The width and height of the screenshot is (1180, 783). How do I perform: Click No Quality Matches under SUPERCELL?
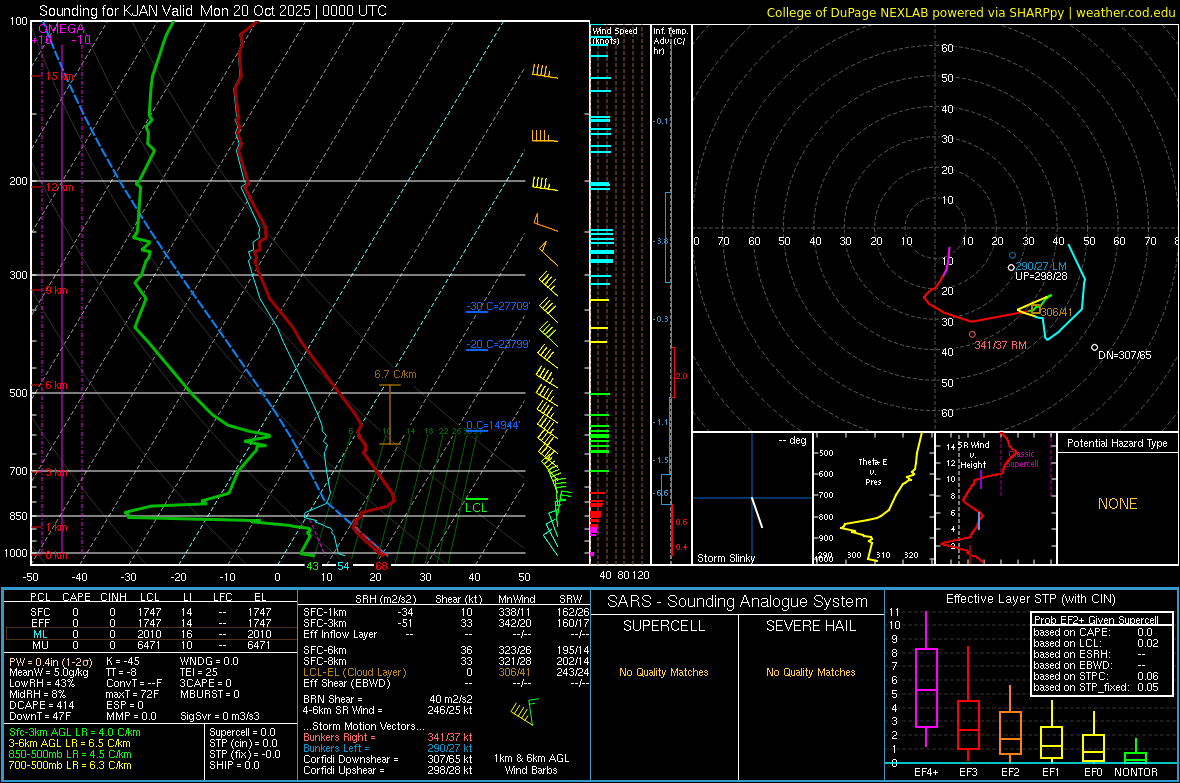(x=664, y=672)
